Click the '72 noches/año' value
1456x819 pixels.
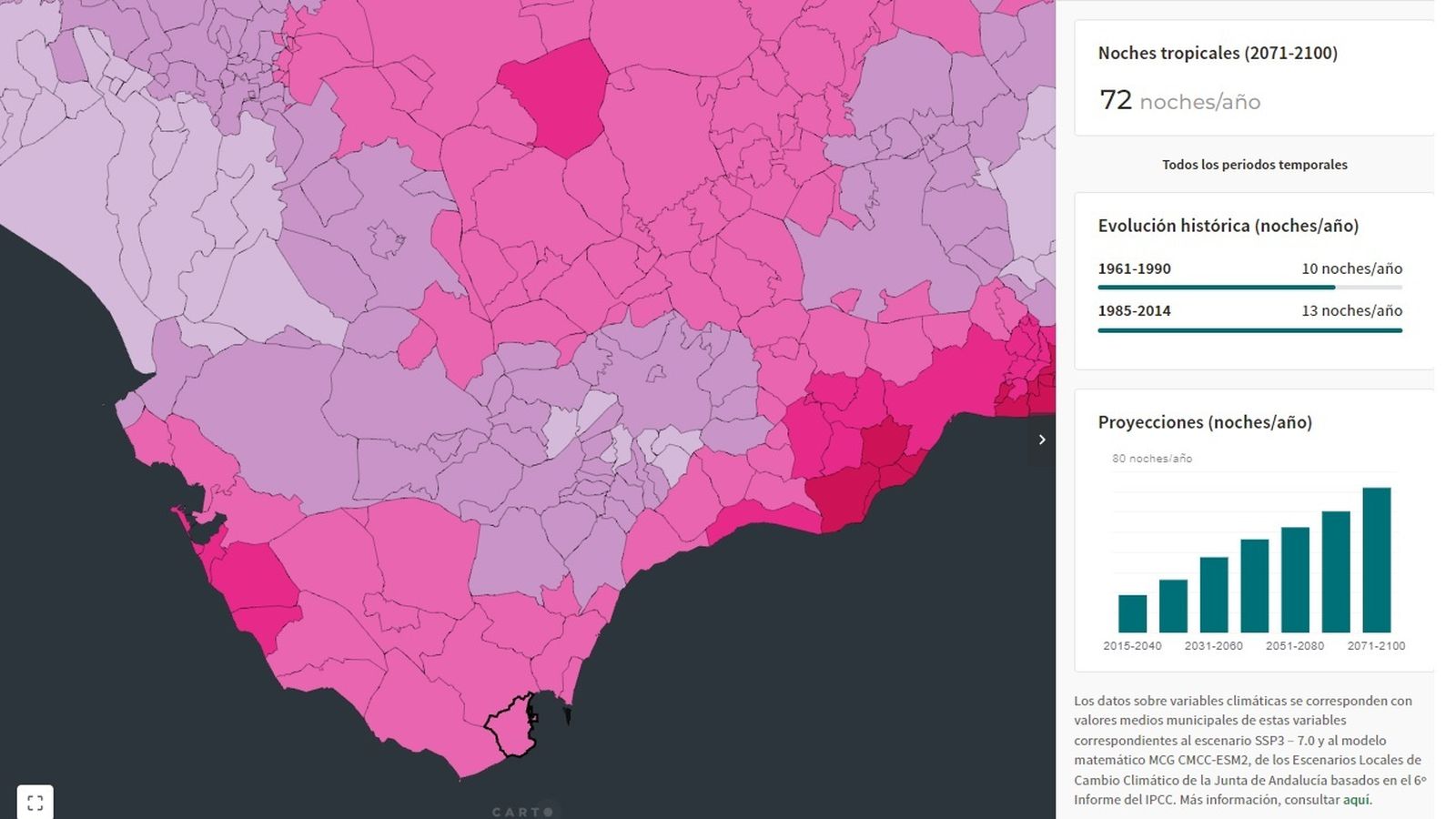coord(1179,100)
